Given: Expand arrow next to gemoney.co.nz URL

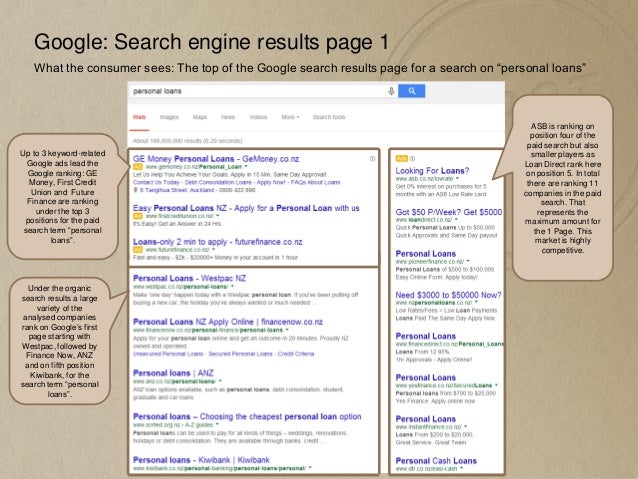Looking at the screenshot, I should [246, 167].
